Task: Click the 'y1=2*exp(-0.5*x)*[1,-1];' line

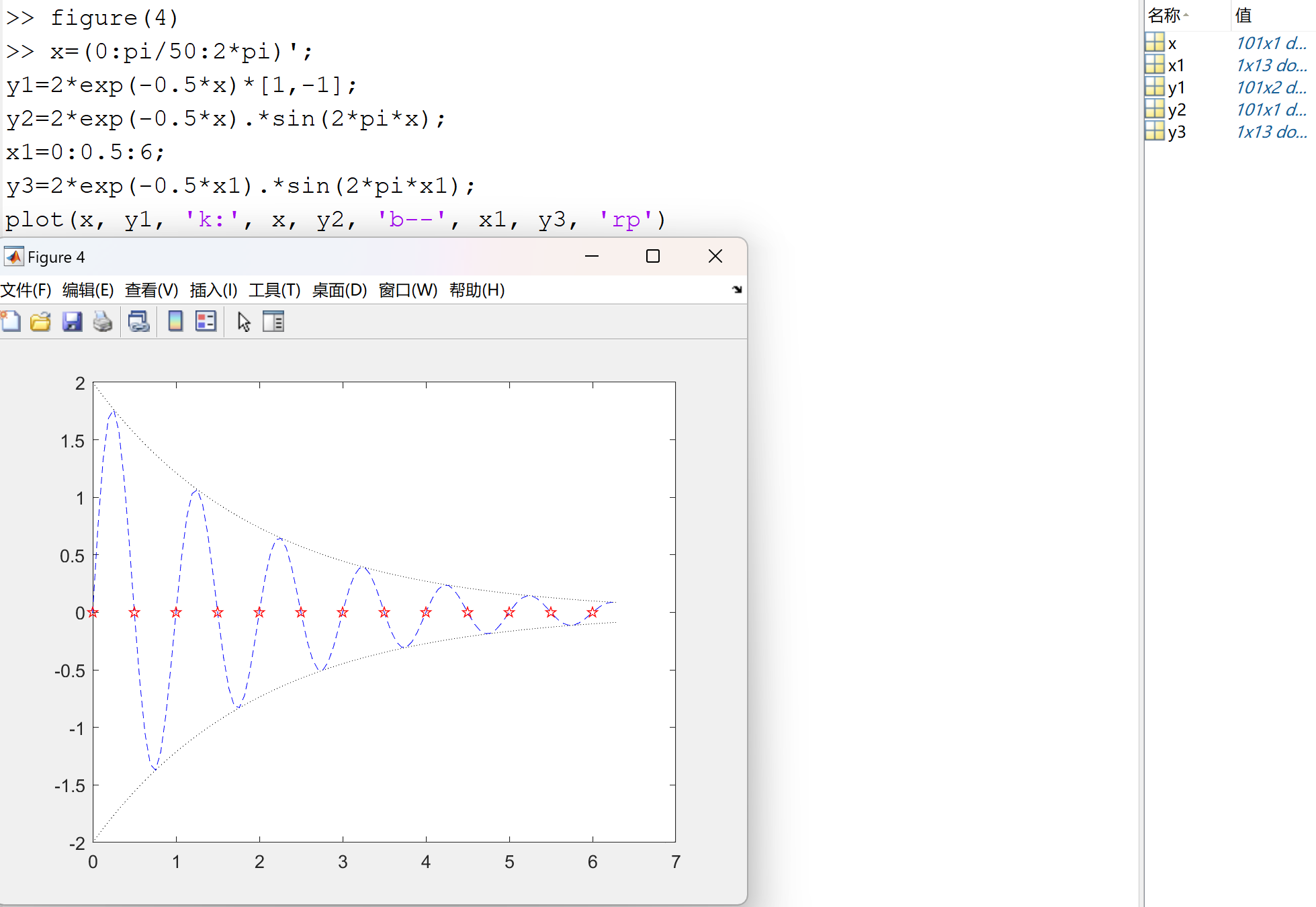Action: coord(181,85)
